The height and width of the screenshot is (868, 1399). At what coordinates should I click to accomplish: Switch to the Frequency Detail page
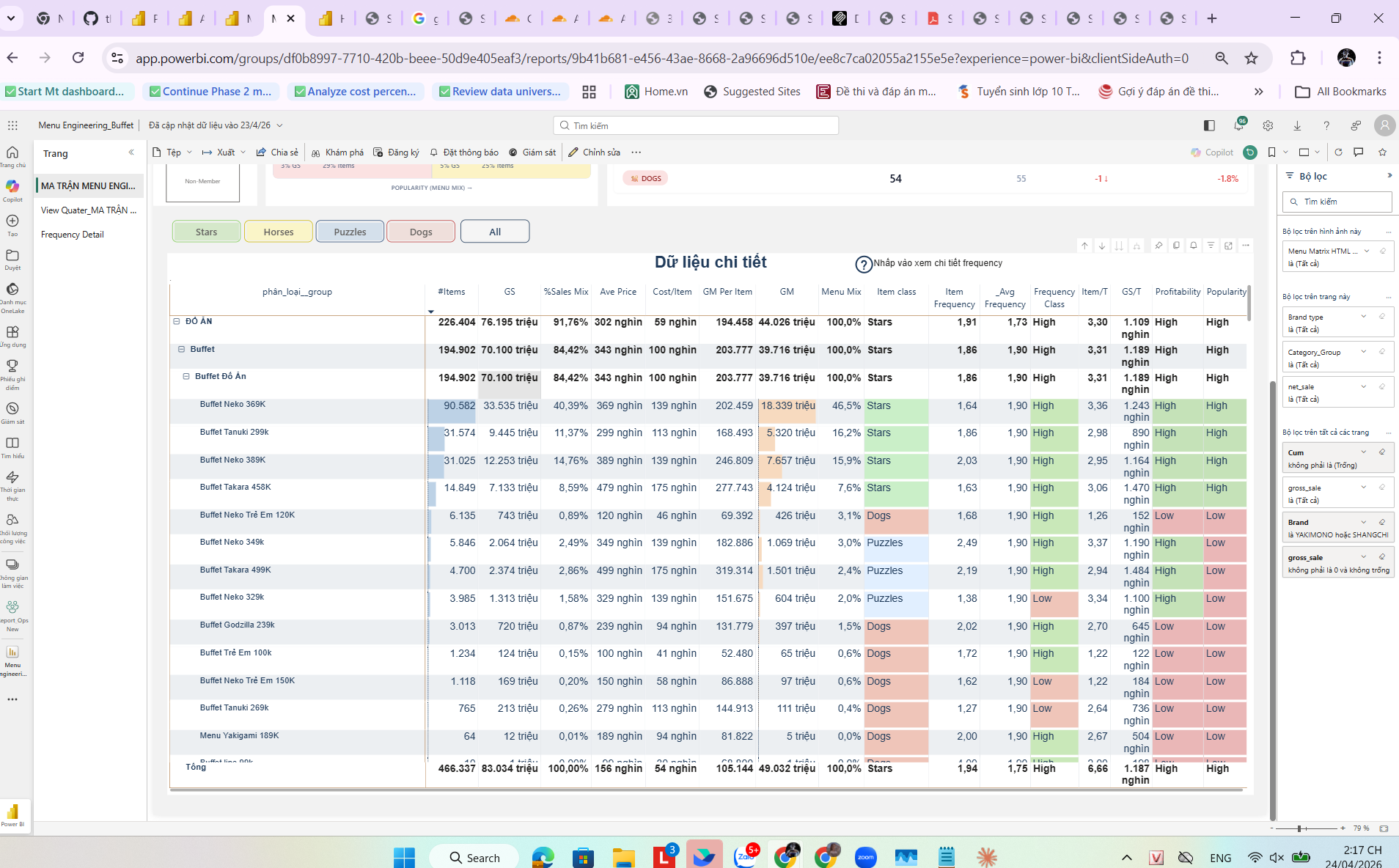coord(73,235)
